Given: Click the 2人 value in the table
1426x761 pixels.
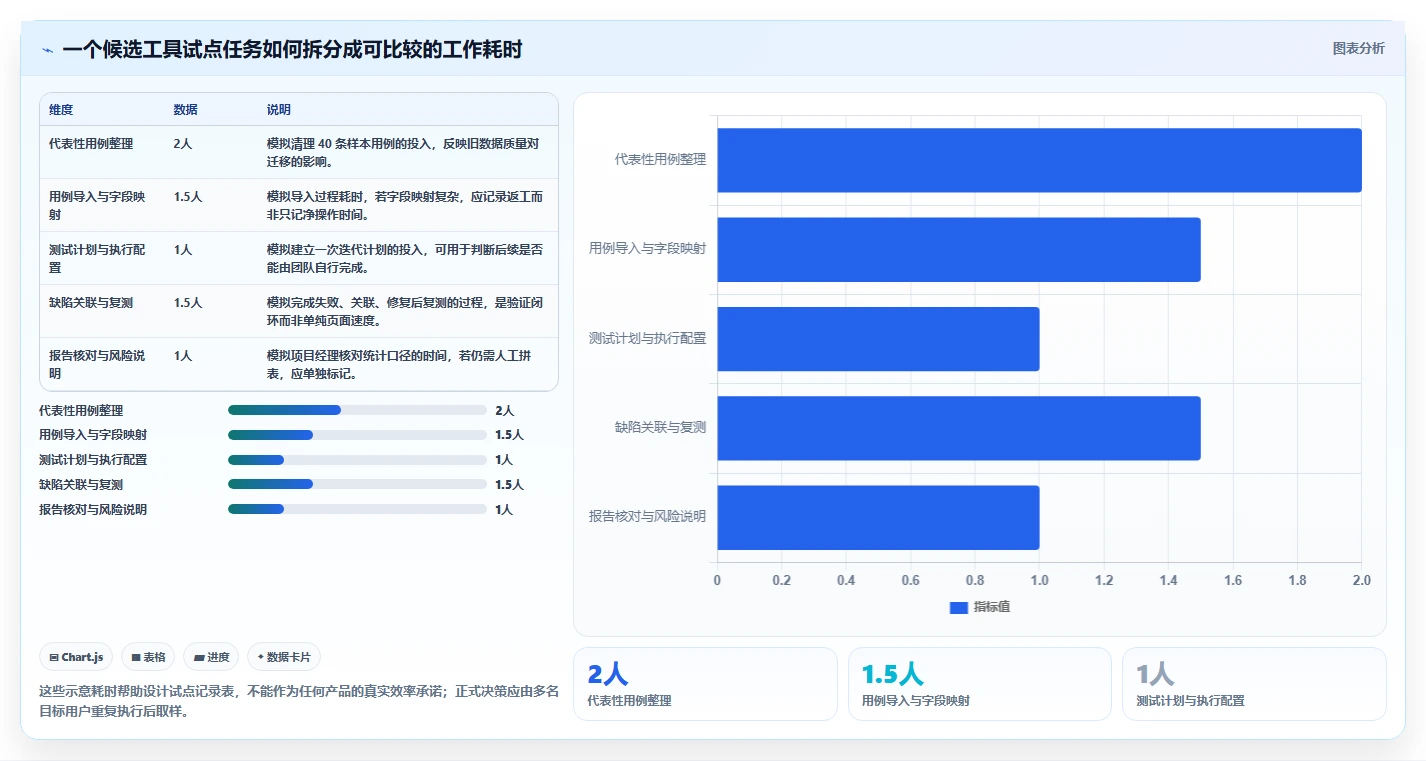Looking at the screenshot, I should coord(183,144).
